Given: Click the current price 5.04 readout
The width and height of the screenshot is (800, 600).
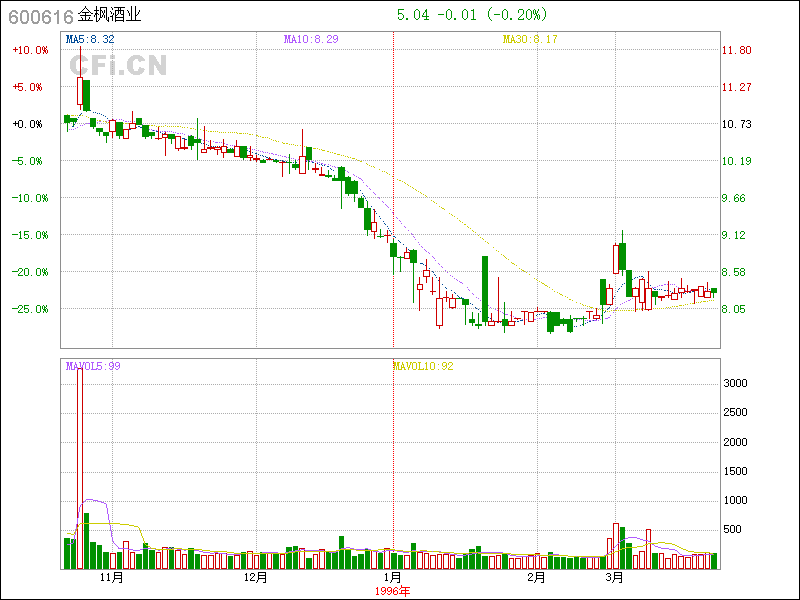Looking at the screenshot, I should click(x=413, y=15).
